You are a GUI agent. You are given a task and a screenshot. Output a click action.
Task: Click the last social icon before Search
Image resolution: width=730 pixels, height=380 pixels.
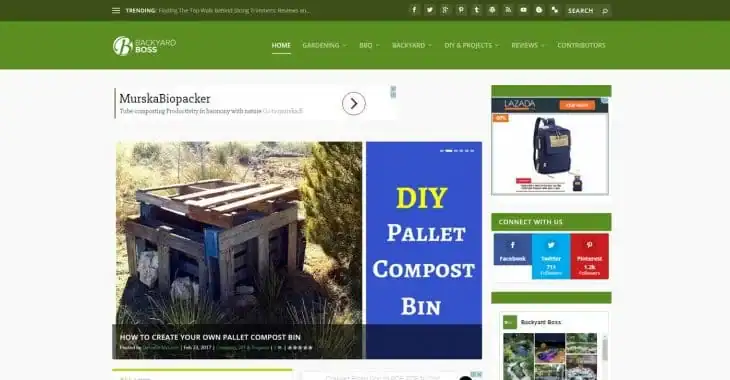[554, 10]
